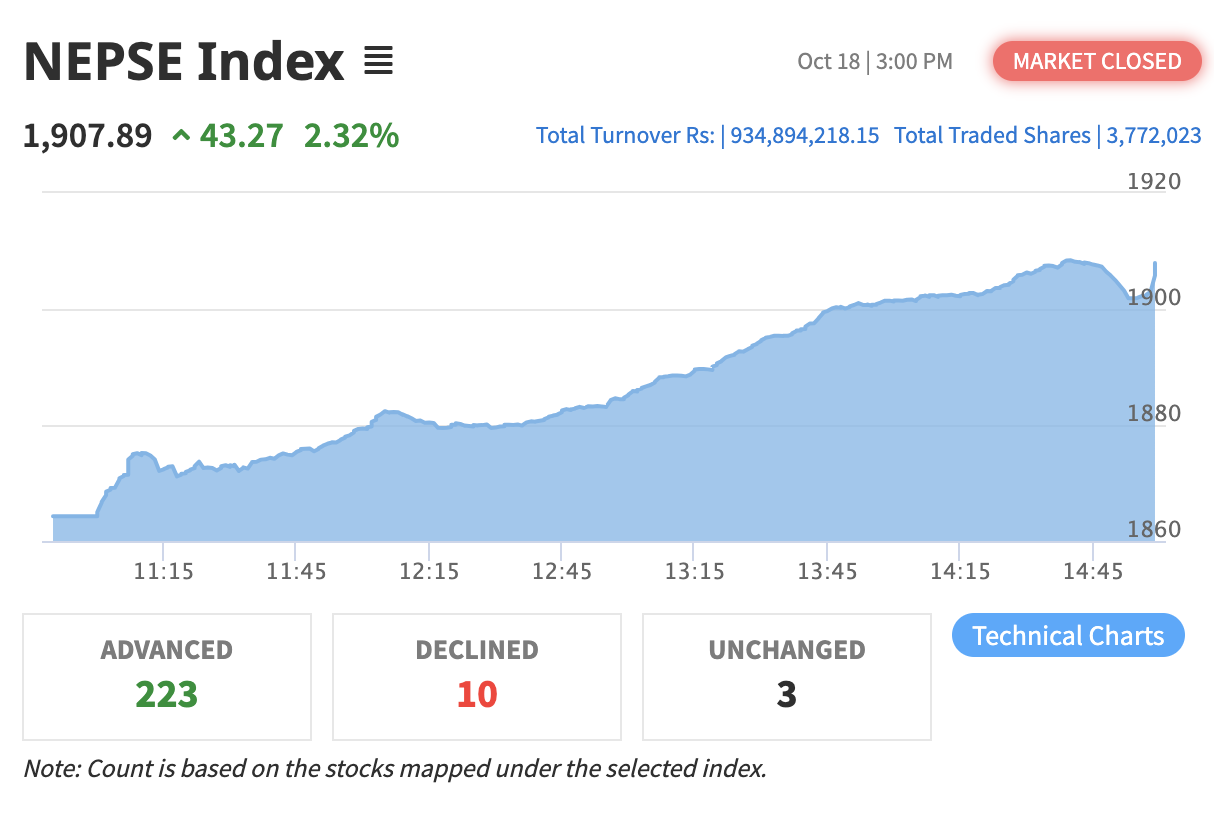Image resolution: width=1214 pixels, height=838 pixels.
Task: Click the green up-arrow change indicator
Action: pyautogui.click(x=181, y=135)
